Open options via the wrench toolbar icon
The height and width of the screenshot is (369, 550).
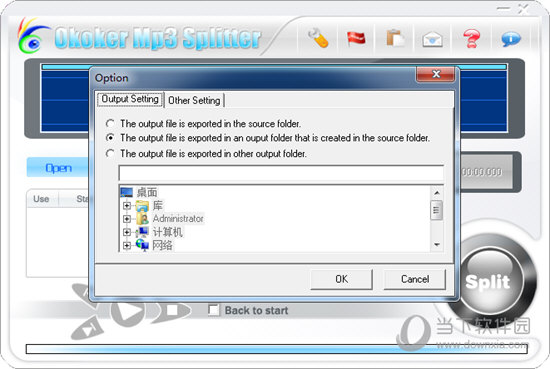point(318,38)
